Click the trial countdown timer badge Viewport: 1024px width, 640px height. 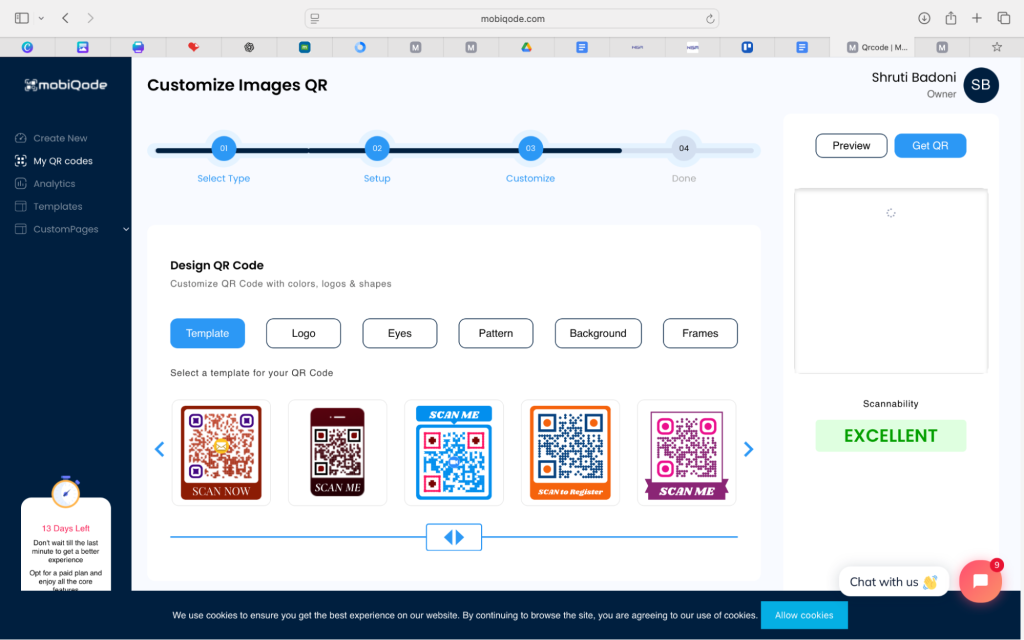[66, 492]
